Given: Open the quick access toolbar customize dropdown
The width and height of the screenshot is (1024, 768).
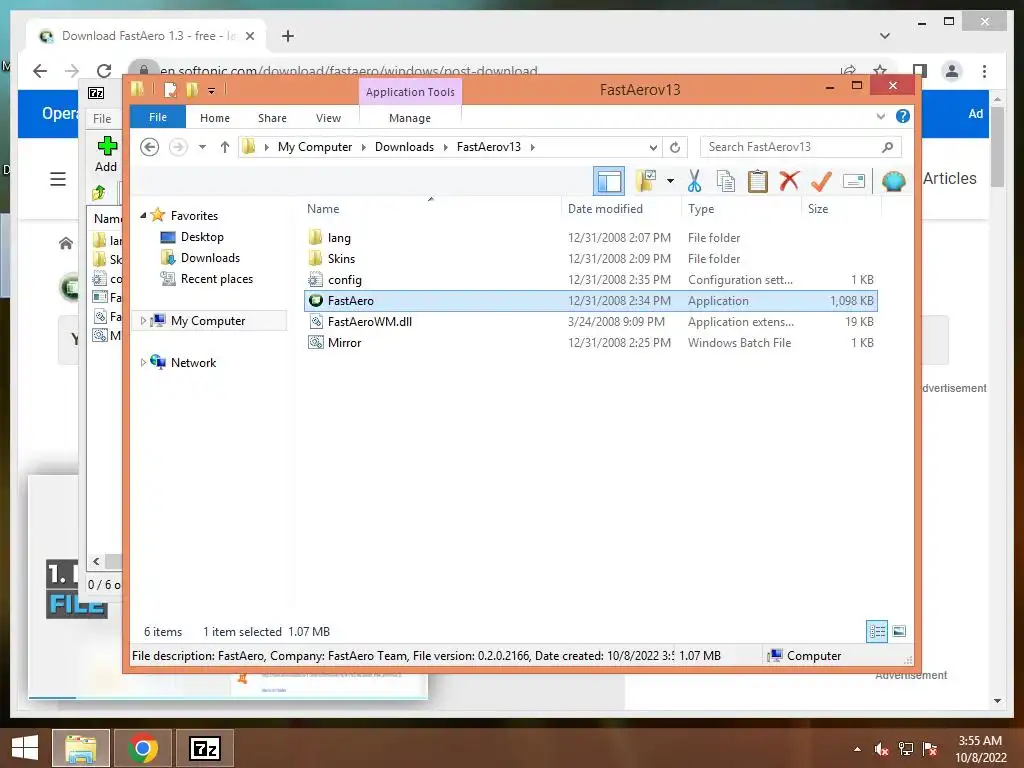Looking at the screenshot, I should 212,90.
